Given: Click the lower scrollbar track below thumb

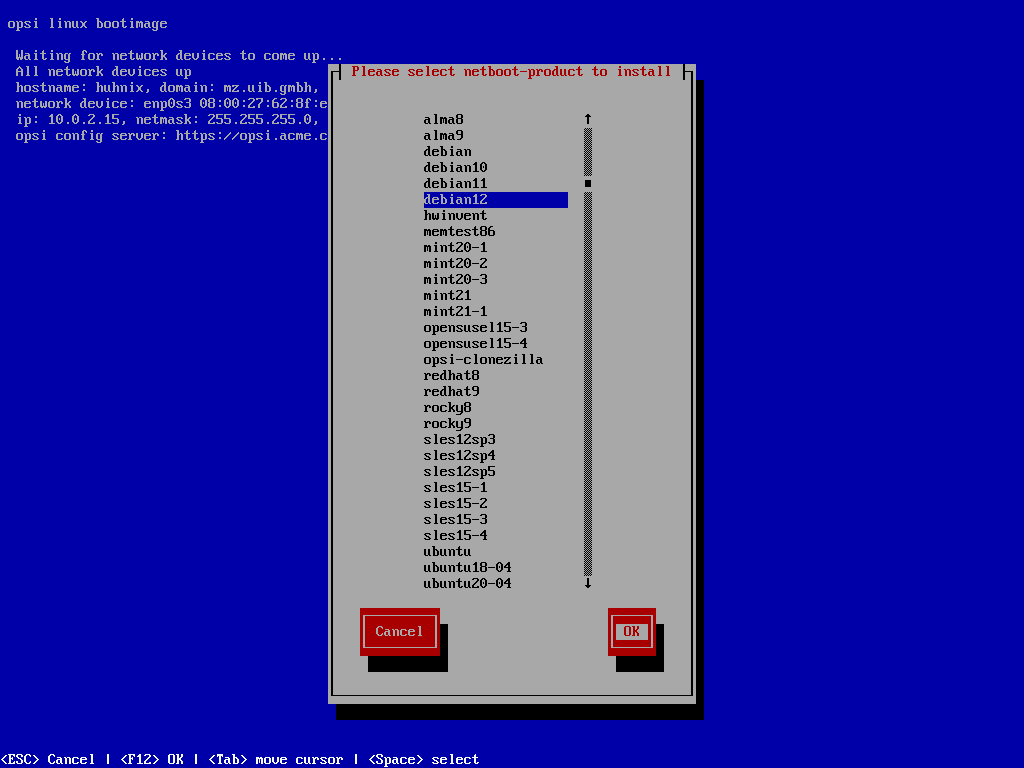Looking at the screenshot, I should [588, 384].
